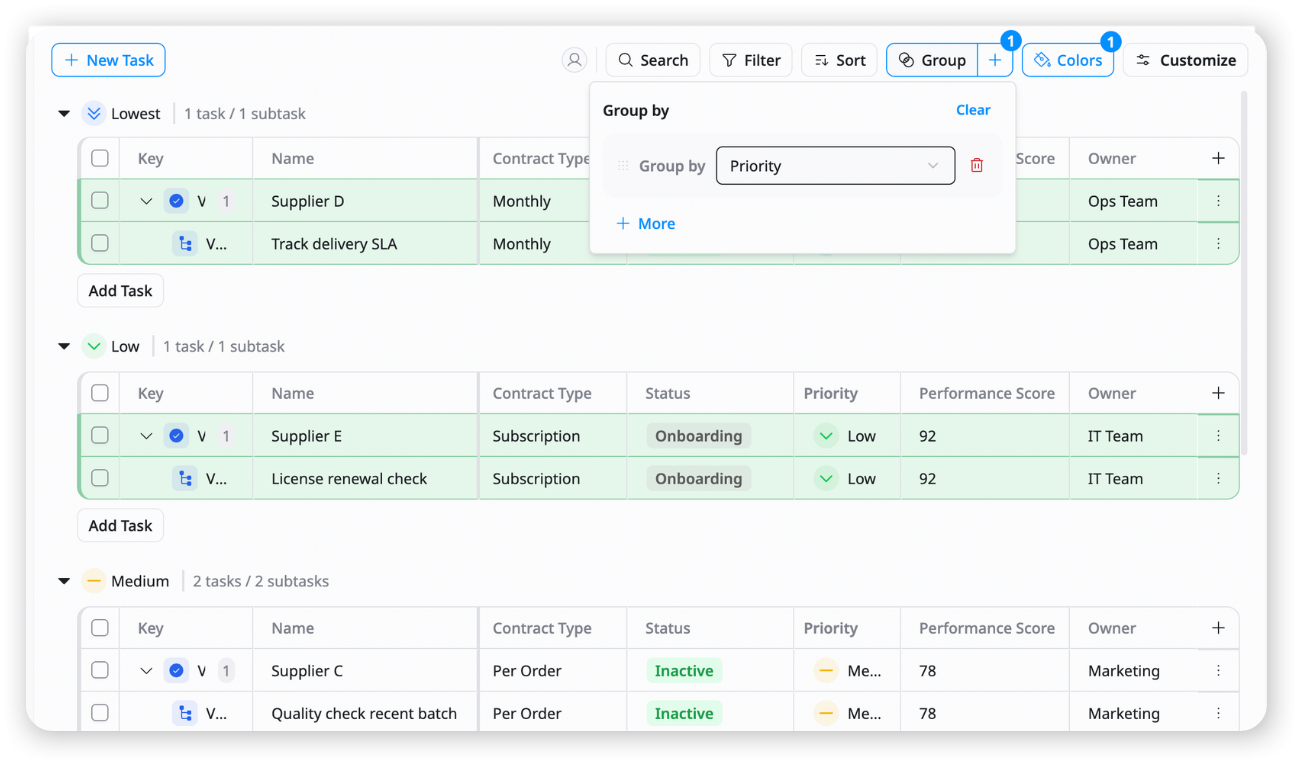This screenshot has width=1299, height=765.
Task: Open the Customize panel
Action: tap(1186, 60)
